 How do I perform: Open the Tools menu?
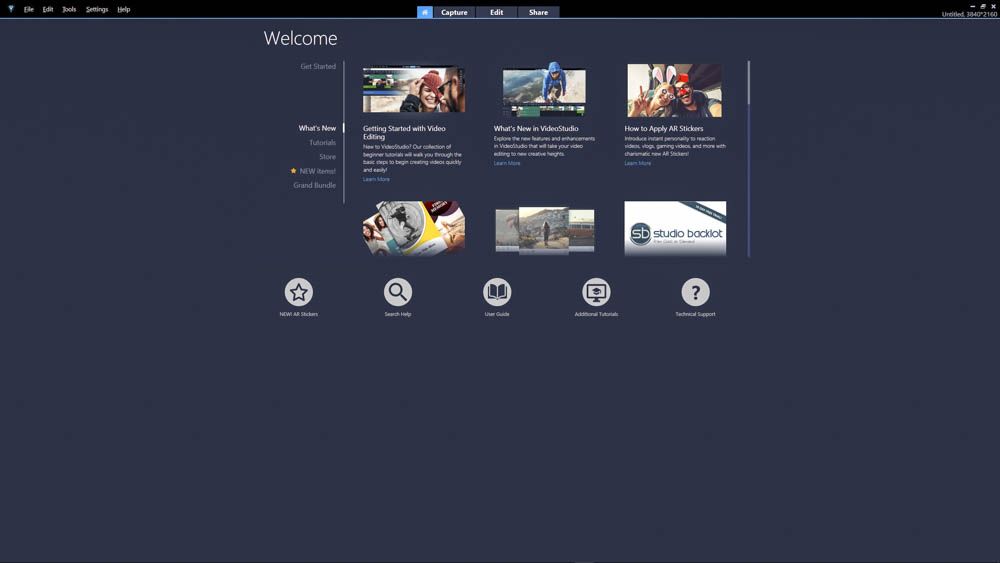tap(69, 10)
